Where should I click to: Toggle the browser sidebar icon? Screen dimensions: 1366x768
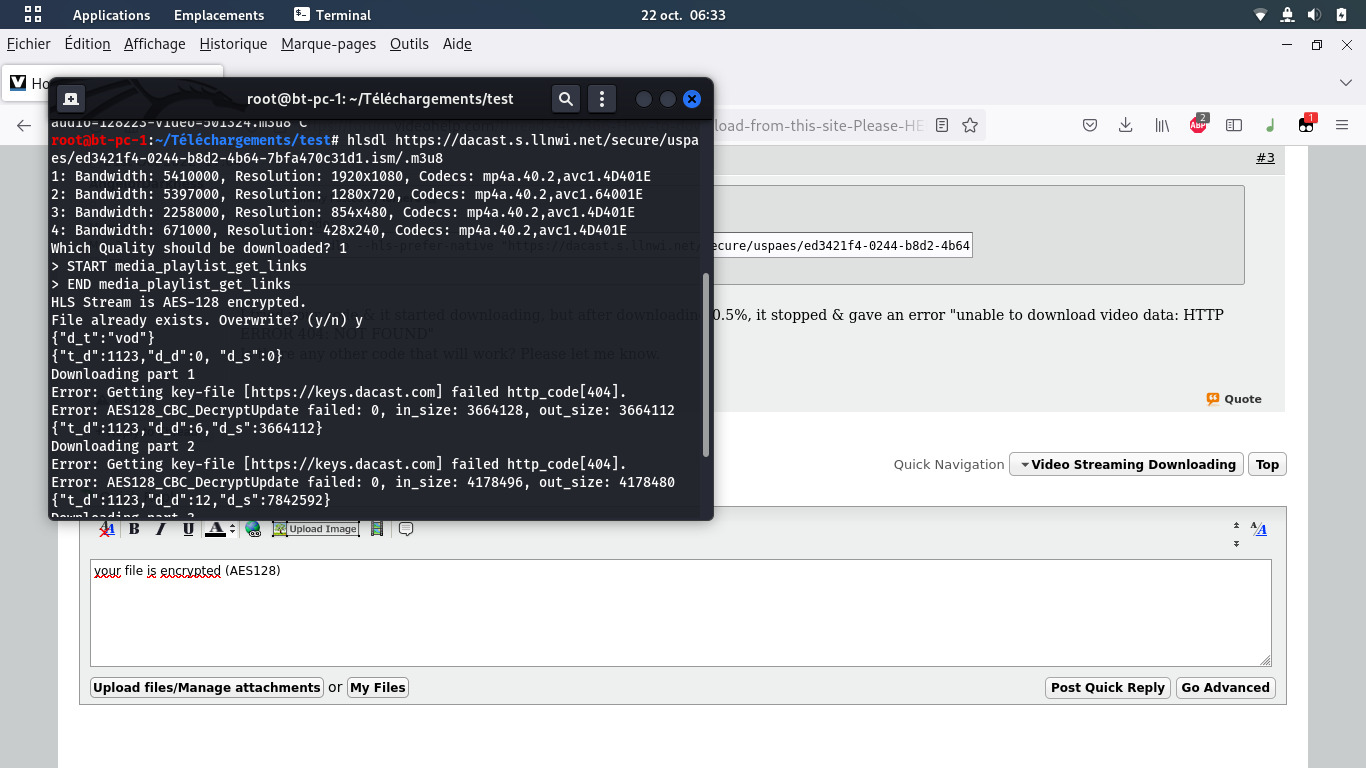coord(1234,125)
